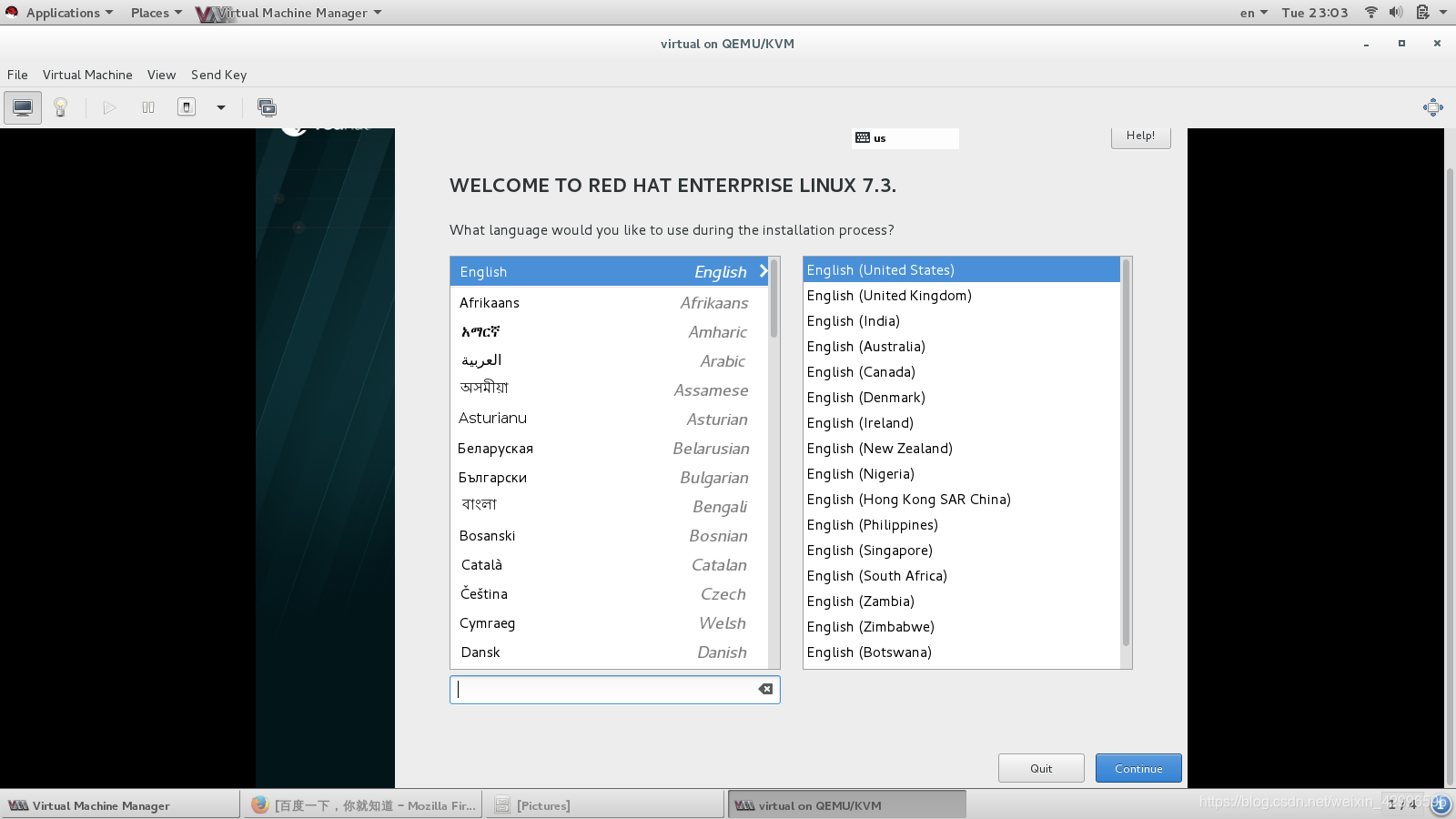Select English (Ireland) locale
The width and height of the screenshot is (1456, 819).
(961, 422)
